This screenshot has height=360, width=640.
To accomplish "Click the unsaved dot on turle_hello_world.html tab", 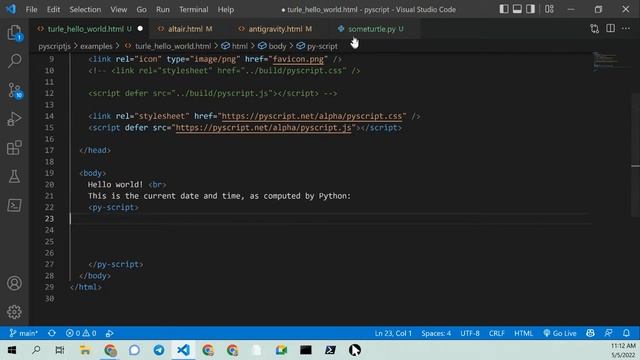I will click(x=140, y=29).
